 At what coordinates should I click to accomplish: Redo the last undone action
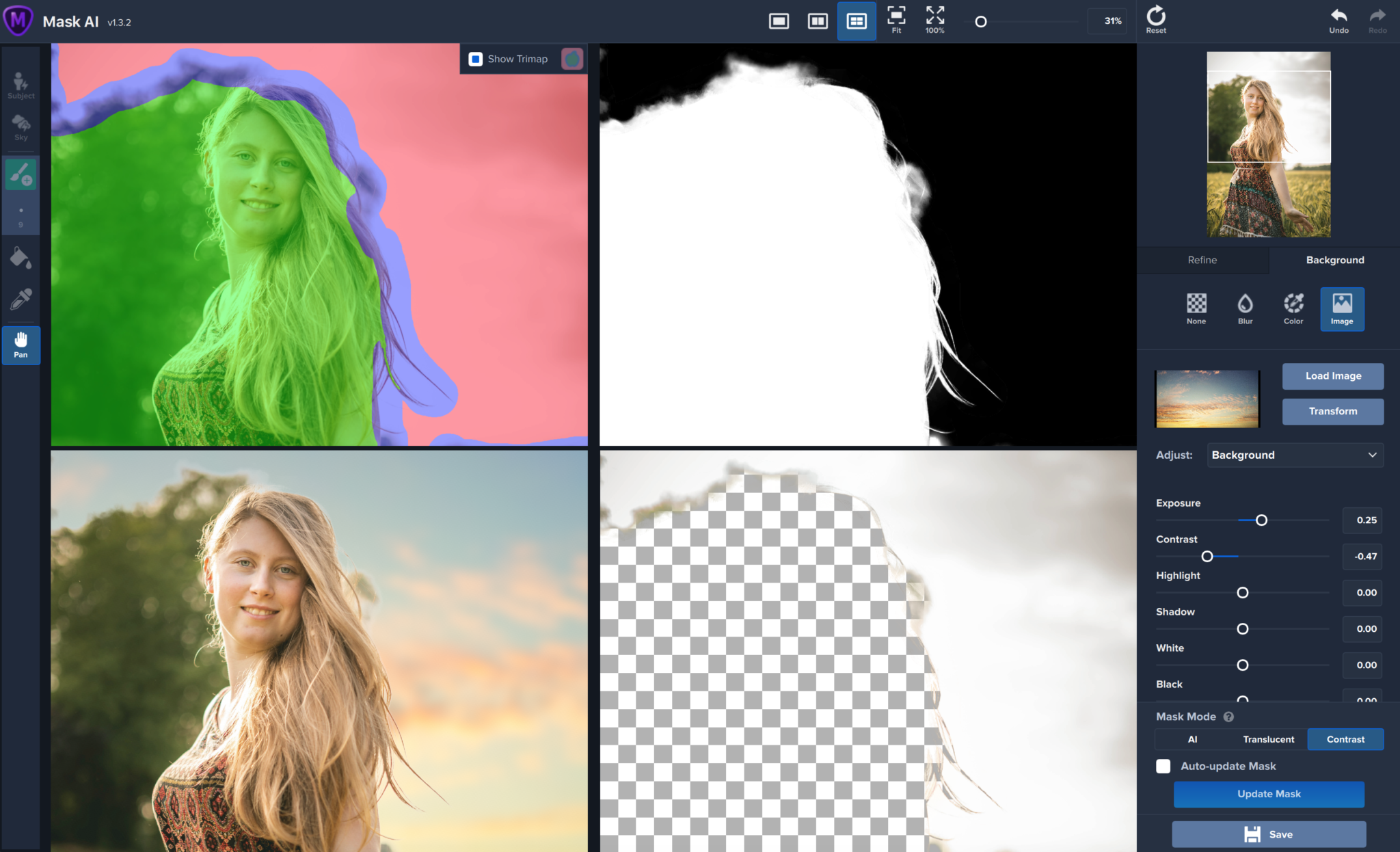click(x=1377, y=21)
